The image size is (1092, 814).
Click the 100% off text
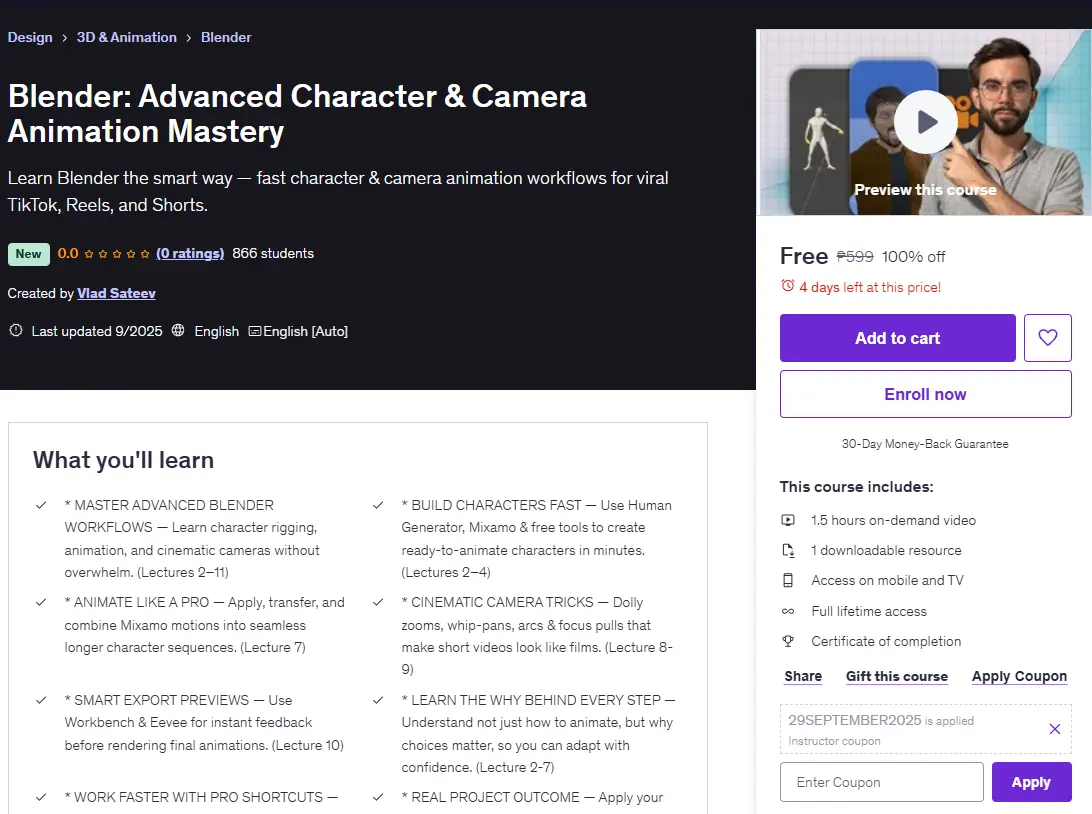pos(914,257)
